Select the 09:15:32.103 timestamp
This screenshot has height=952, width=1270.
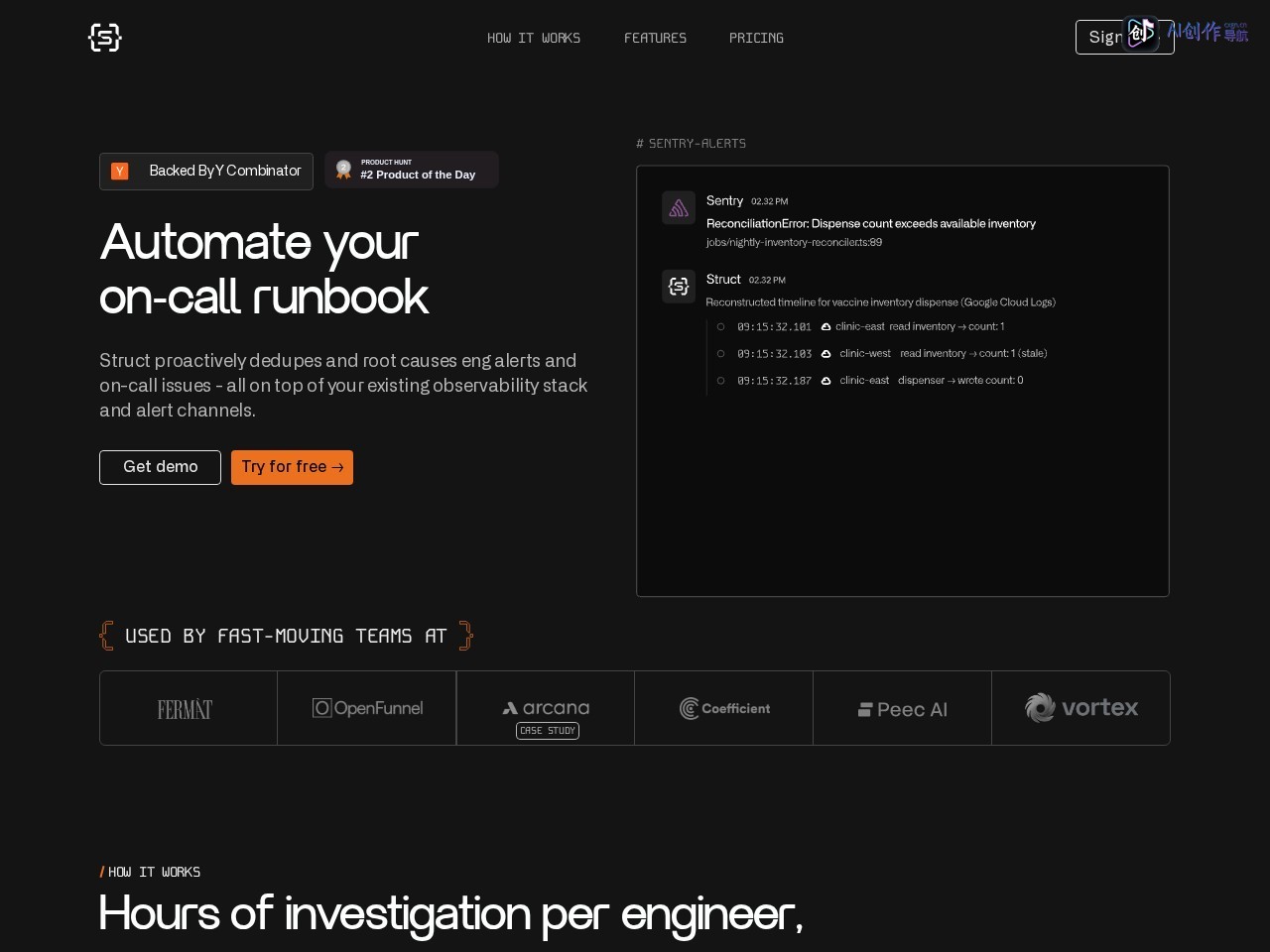coord(774,353)
